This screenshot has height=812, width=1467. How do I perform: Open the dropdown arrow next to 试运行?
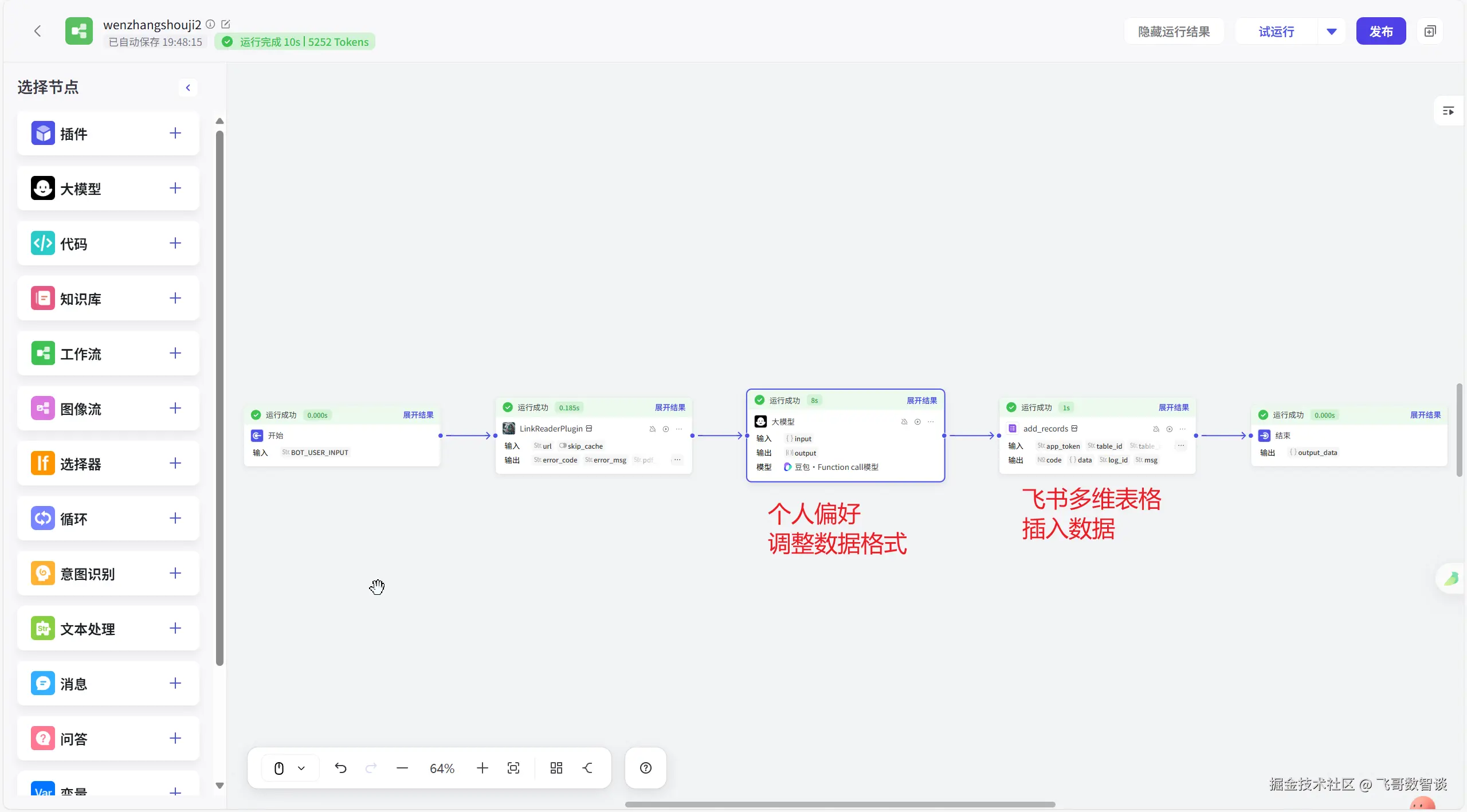[1331, 32]
